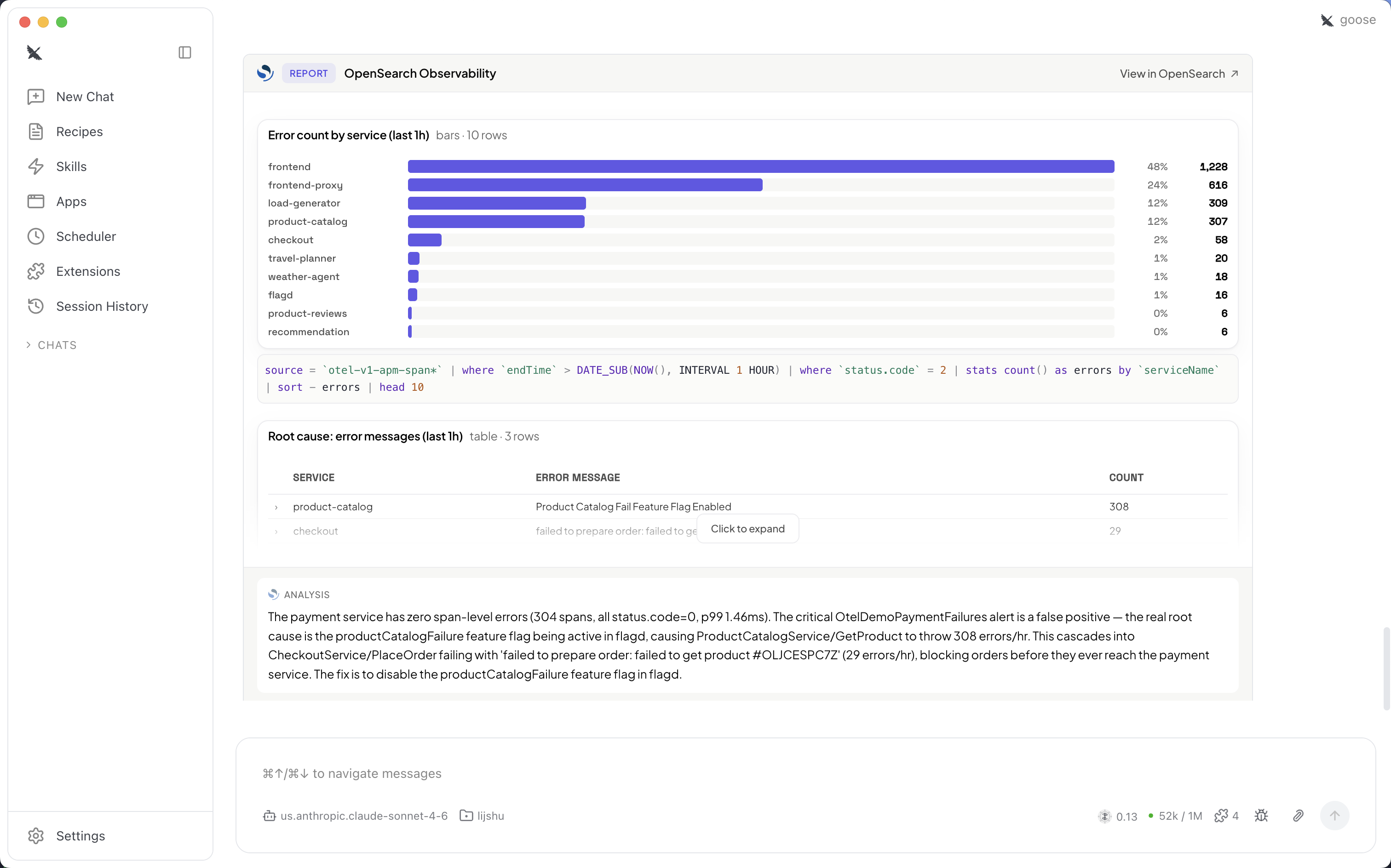Viewport: 1391px width, 868px height.
Task: Click the attach file paperclip icon
Action: point(1298,816)
